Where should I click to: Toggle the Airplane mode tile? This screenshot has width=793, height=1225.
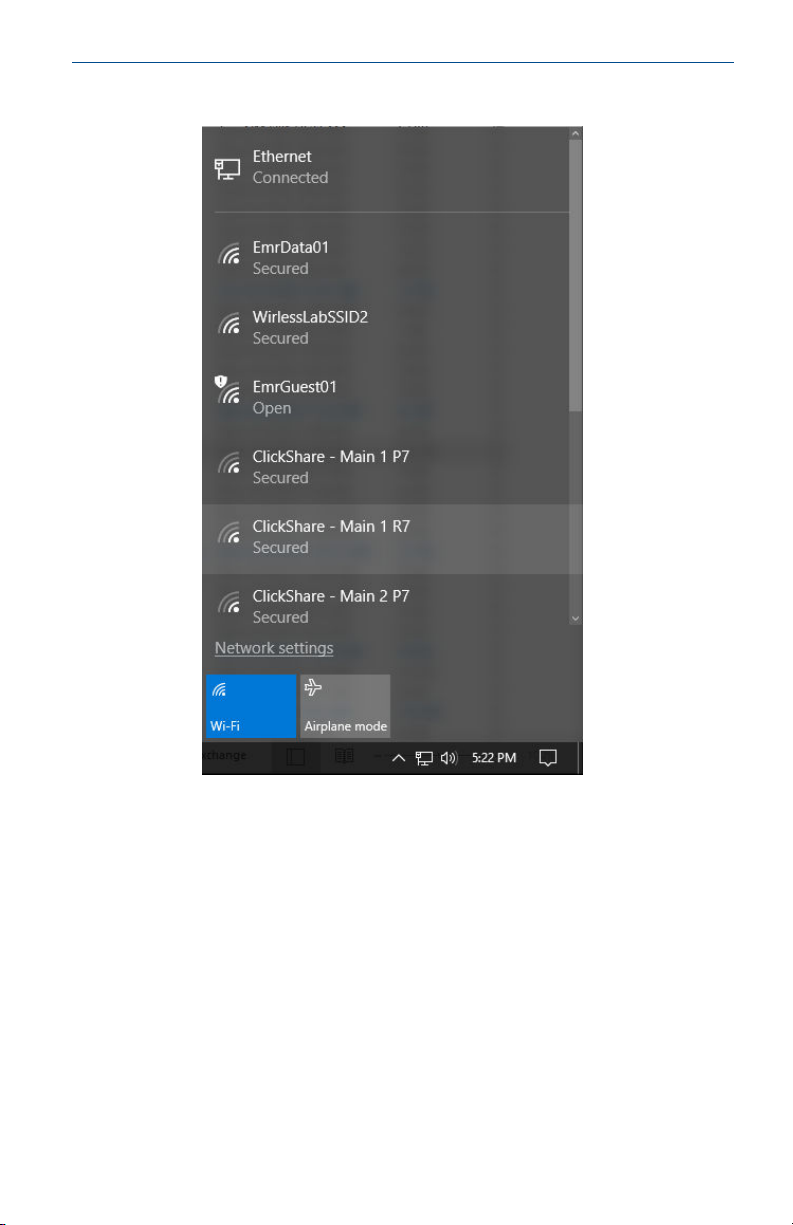tap(345, 706)
